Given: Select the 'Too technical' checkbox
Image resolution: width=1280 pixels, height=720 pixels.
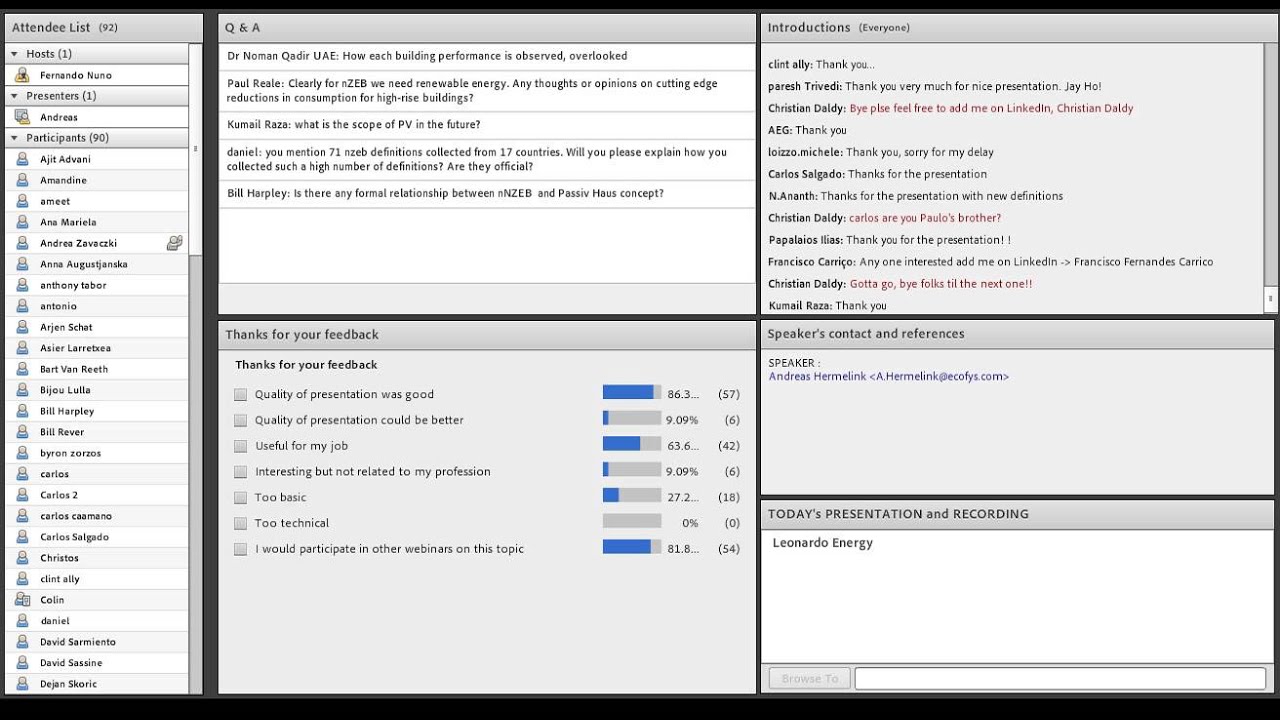Looking at the screenshot, I should point(240,523).
